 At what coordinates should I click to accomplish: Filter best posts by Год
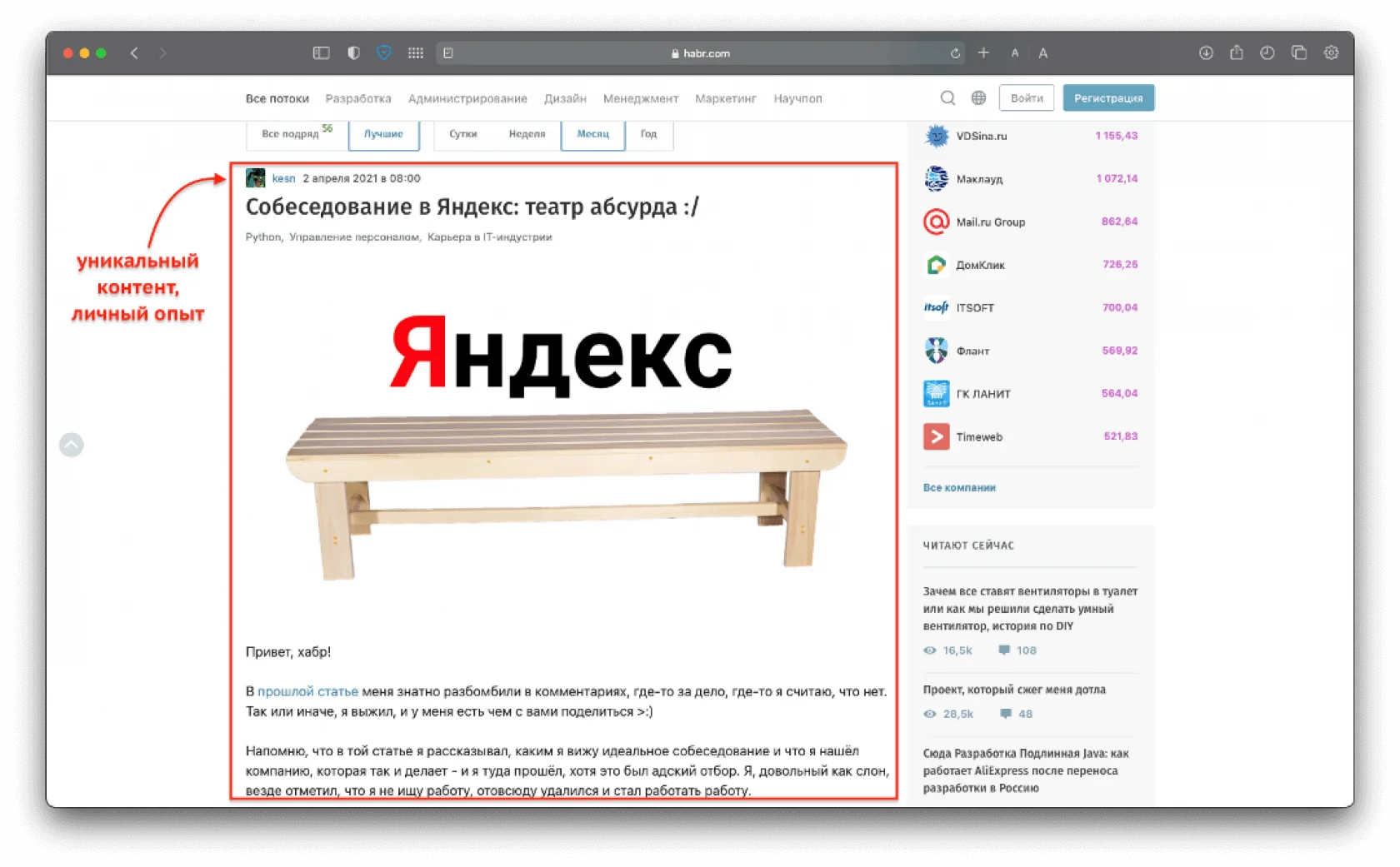648,133
